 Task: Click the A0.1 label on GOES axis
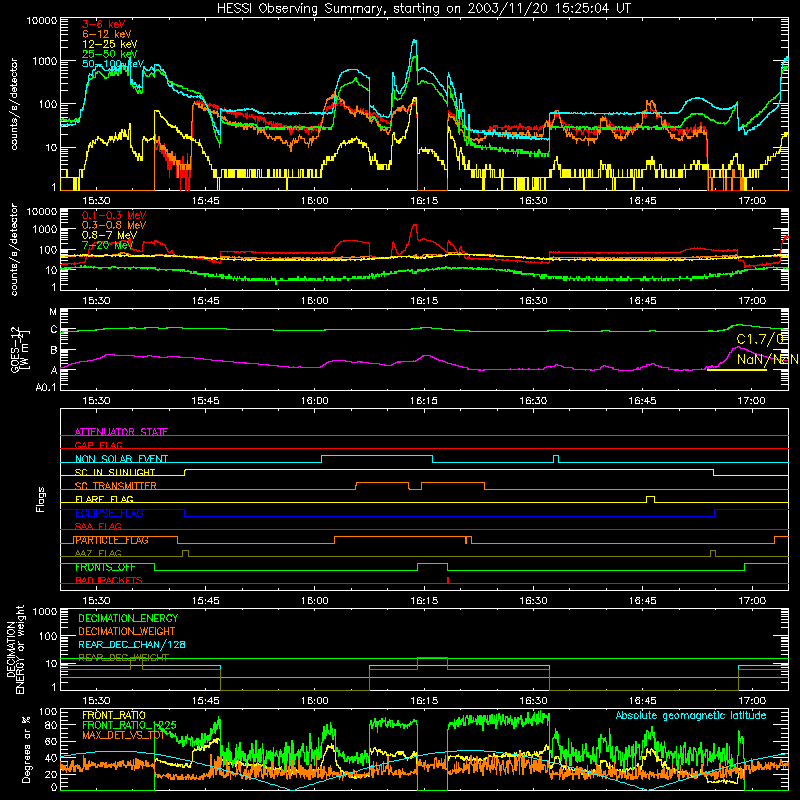coord(46,387)
